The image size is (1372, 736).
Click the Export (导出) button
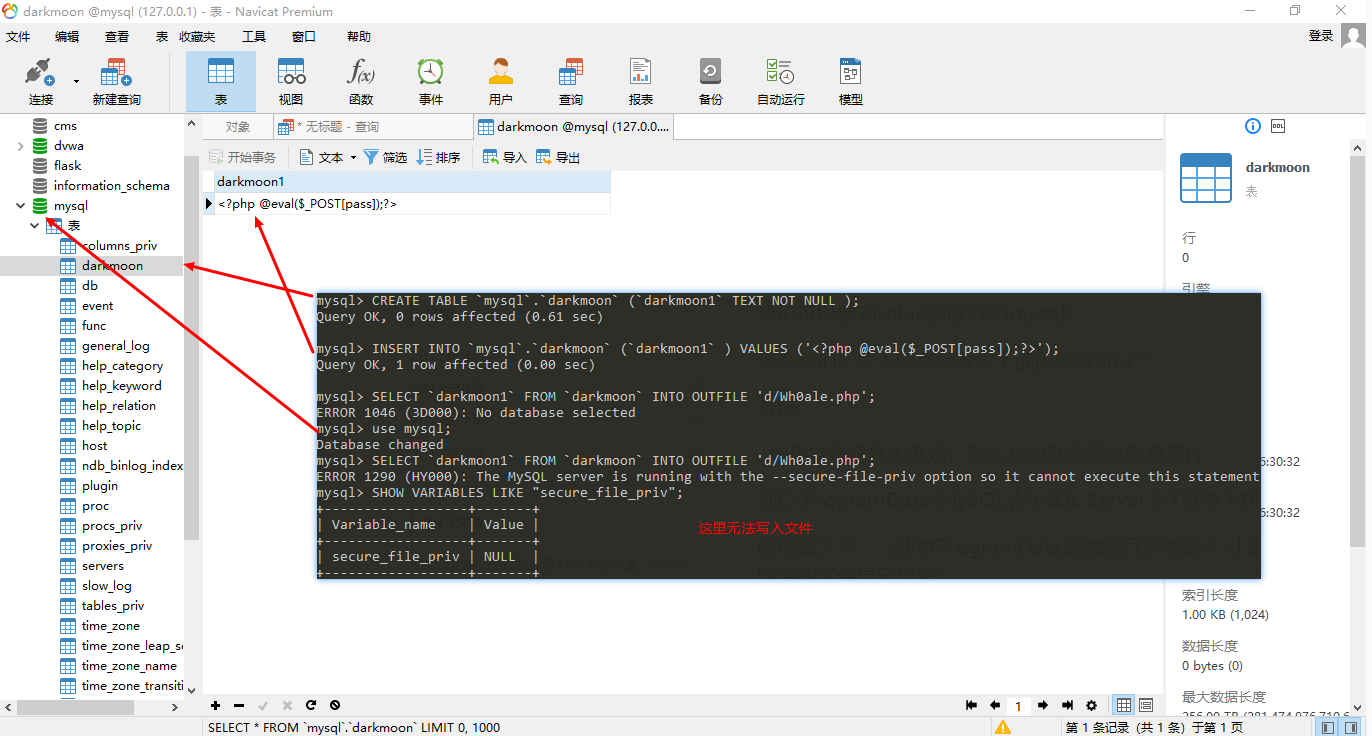(x=558, y=157)
